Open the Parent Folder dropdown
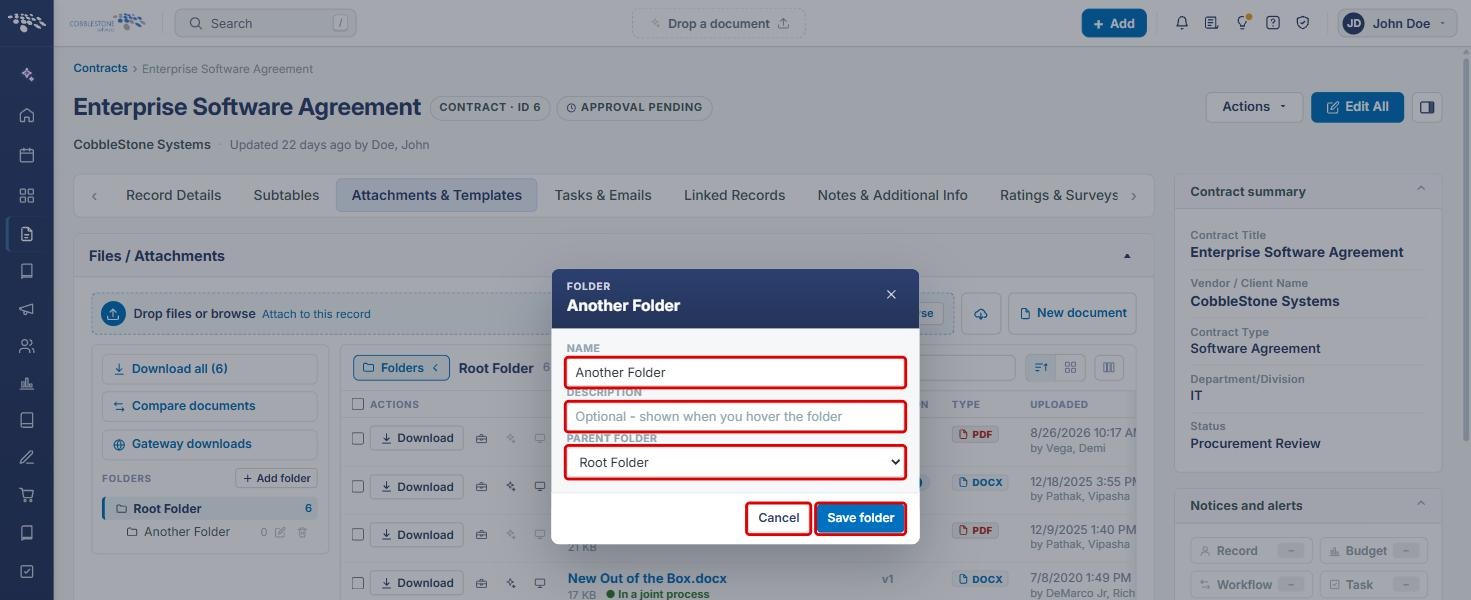 click(x=736, y=462)
